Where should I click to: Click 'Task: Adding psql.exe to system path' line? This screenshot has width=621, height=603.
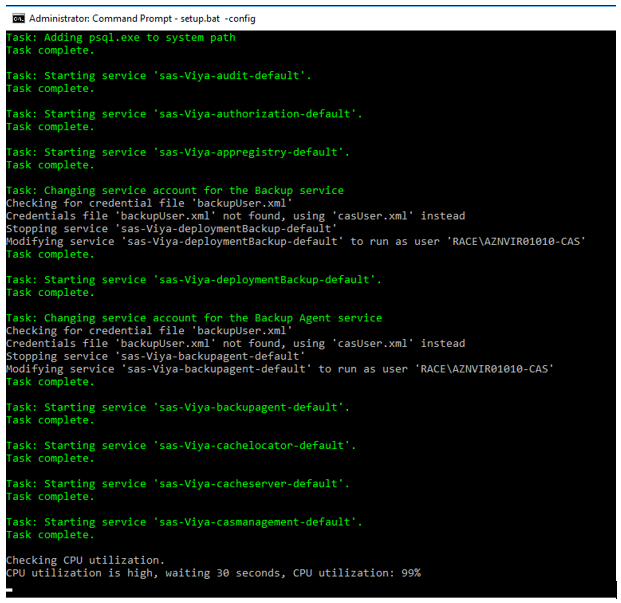[x=121, y=38]
